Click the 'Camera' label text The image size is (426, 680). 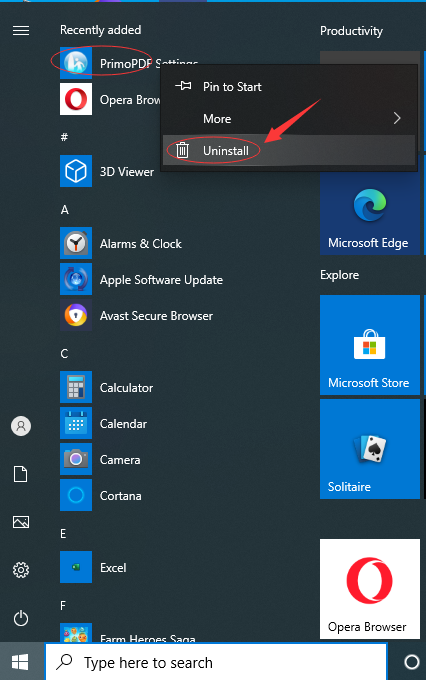pyautogui.click(x=120, y=460)
